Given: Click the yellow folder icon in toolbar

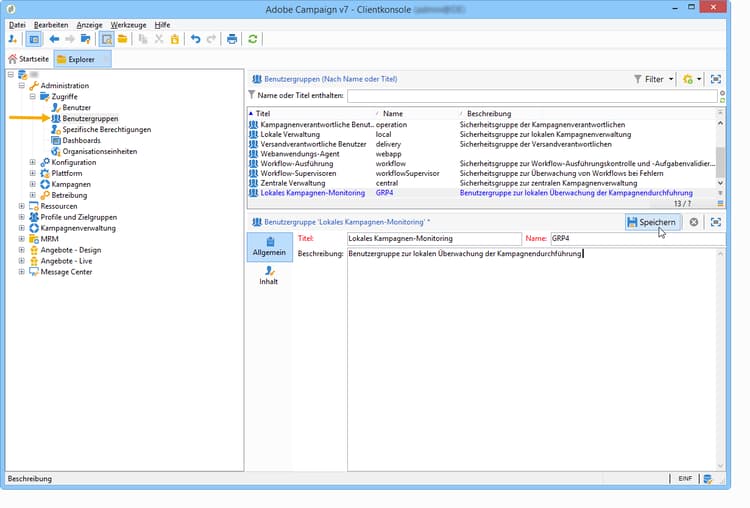Looking at the screenshot, I should [x=122, y=39].
